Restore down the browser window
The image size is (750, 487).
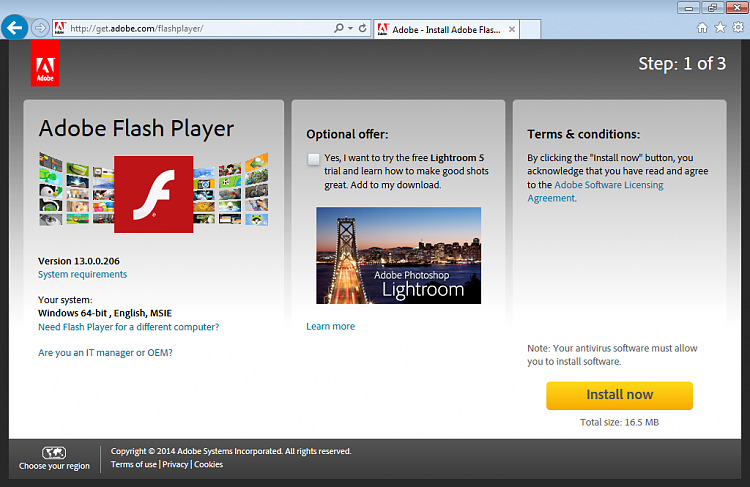pyautogui.click(x=712, y=8)
